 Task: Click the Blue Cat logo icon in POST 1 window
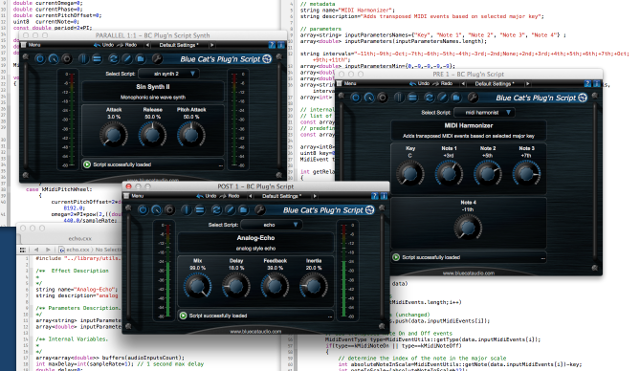(370, 210)
